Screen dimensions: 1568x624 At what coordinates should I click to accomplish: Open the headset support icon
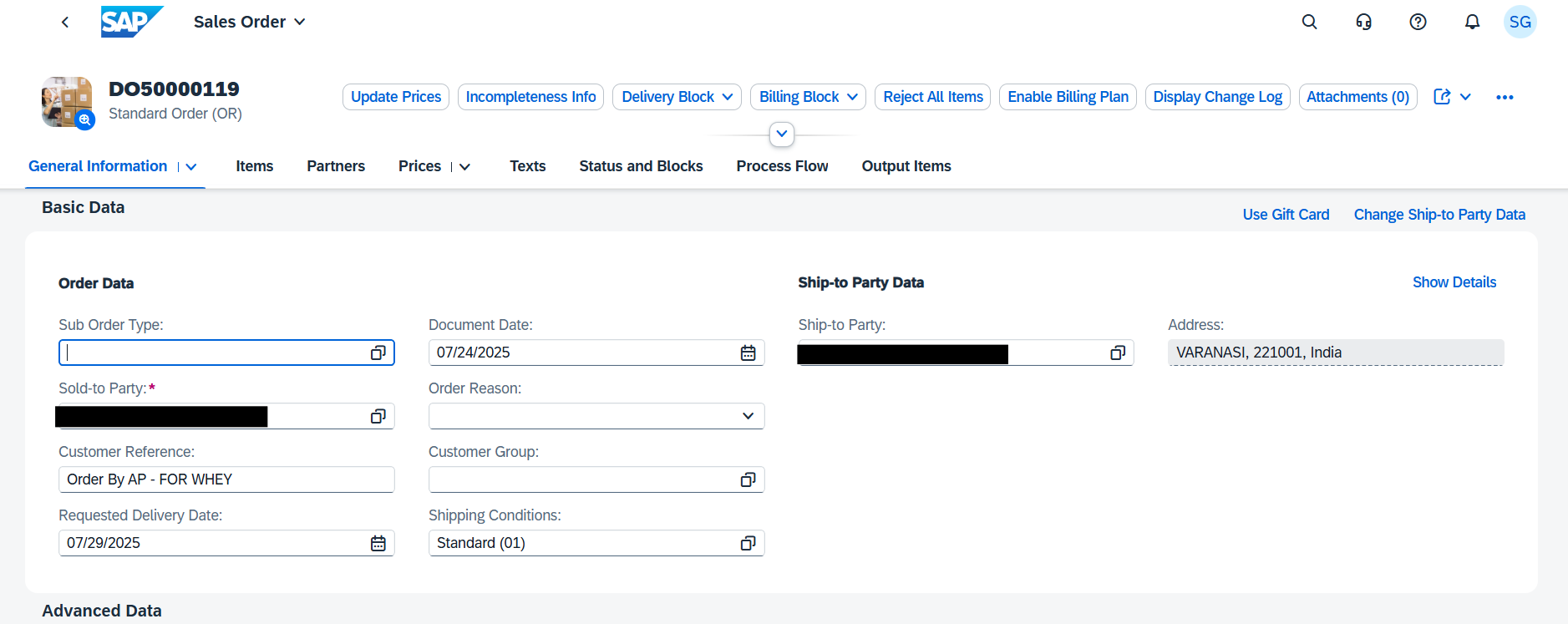(1363, 23)
